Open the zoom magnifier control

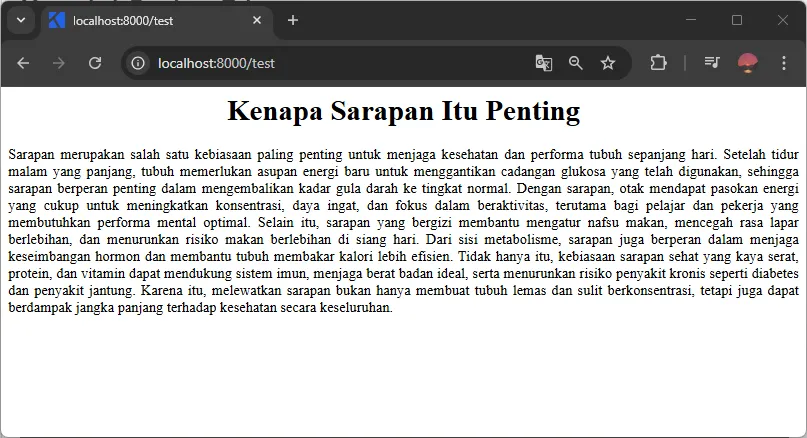coord(575,63)
